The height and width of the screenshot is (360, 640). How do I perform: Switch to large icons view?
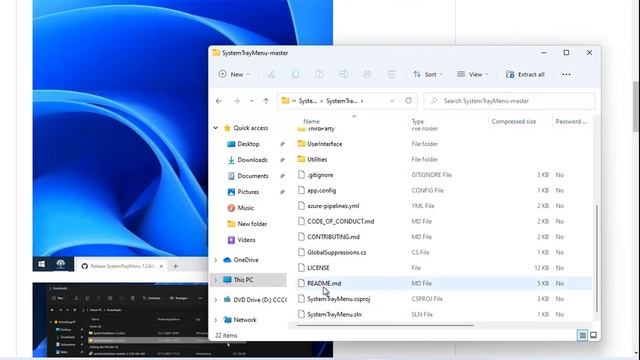(593, 336)
